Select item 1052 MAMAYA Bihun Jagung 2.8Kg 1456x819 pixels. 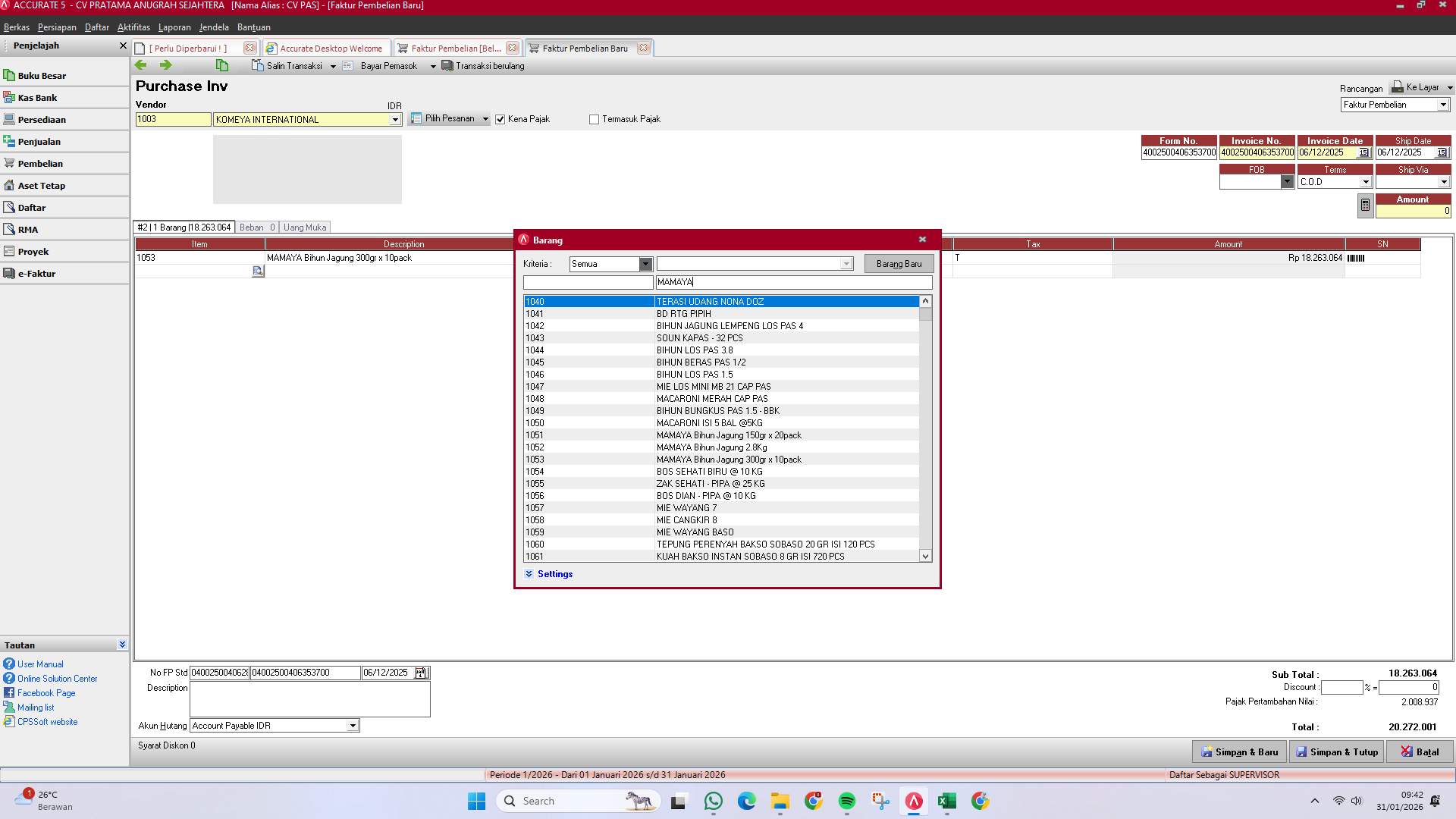[720, 447]
